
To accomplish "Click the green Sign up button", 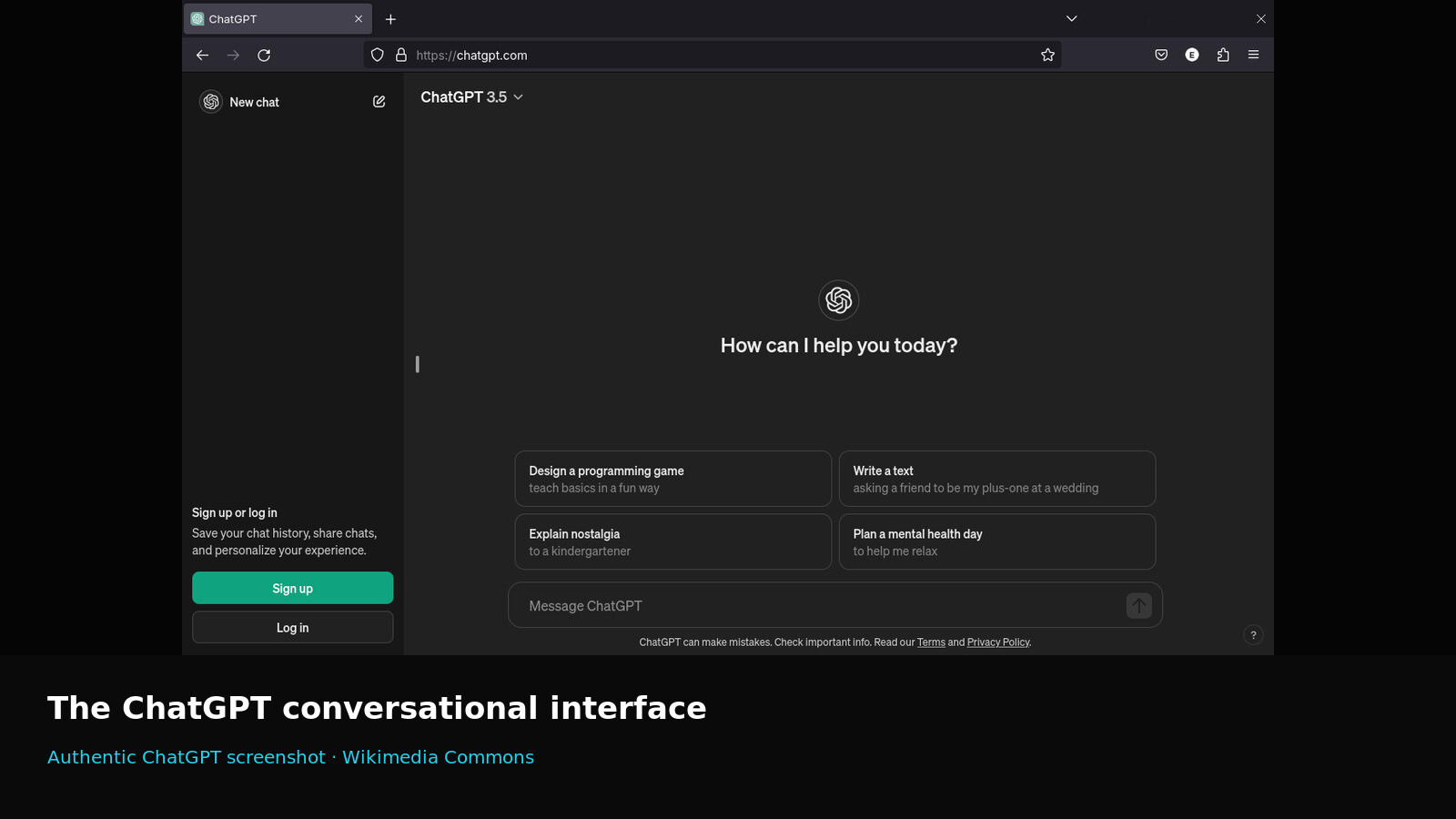I will click(292, 588).
